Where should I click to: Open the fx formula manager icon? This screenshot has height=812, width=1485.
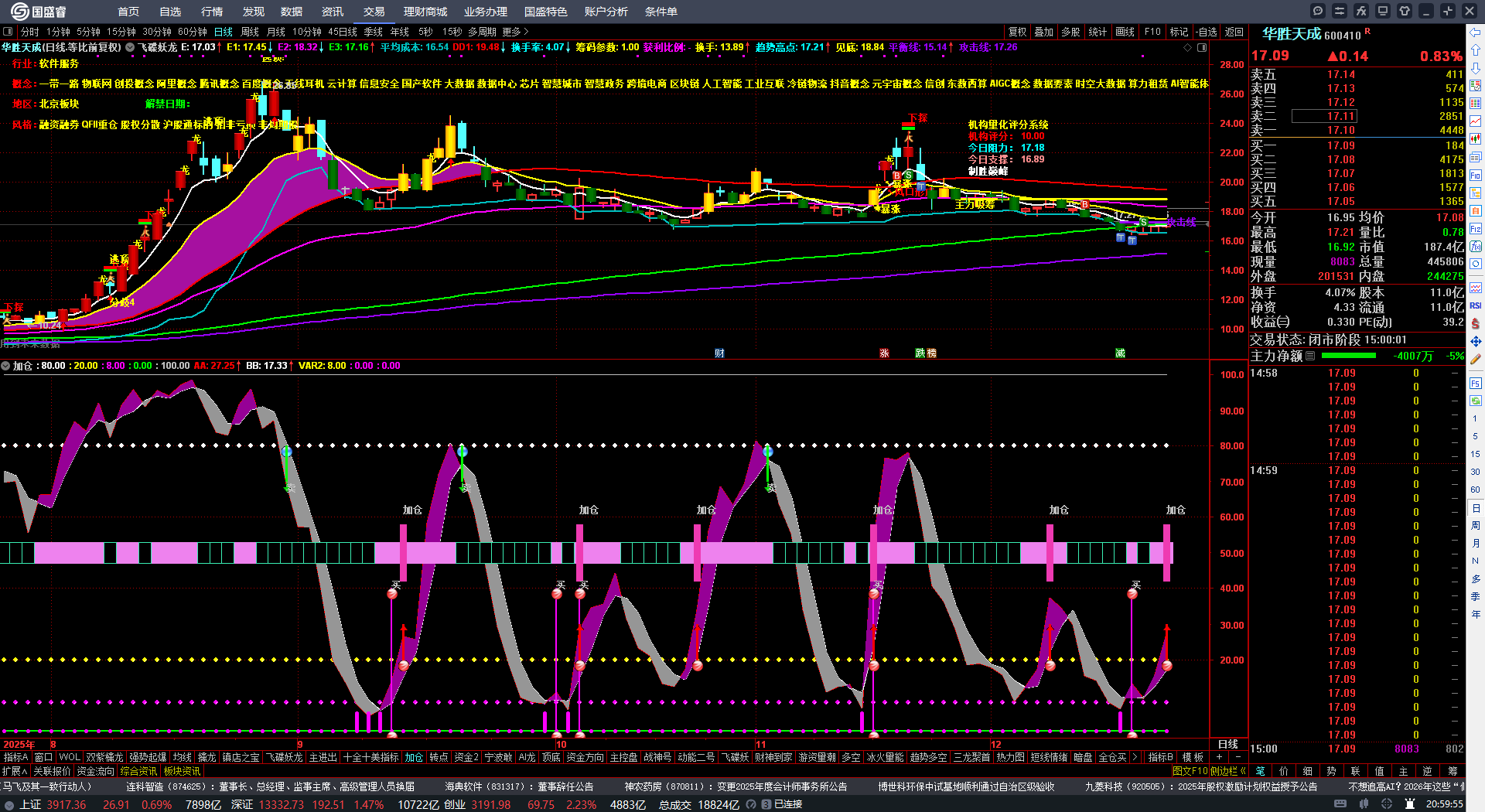click(x=1361, y=11)
